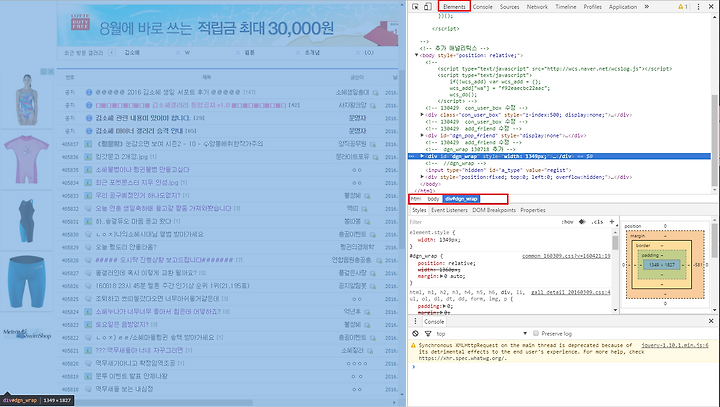
Task: Click the previous arrow in recent galleries bar
Action: pyautogui.click(x=112, y=53)
